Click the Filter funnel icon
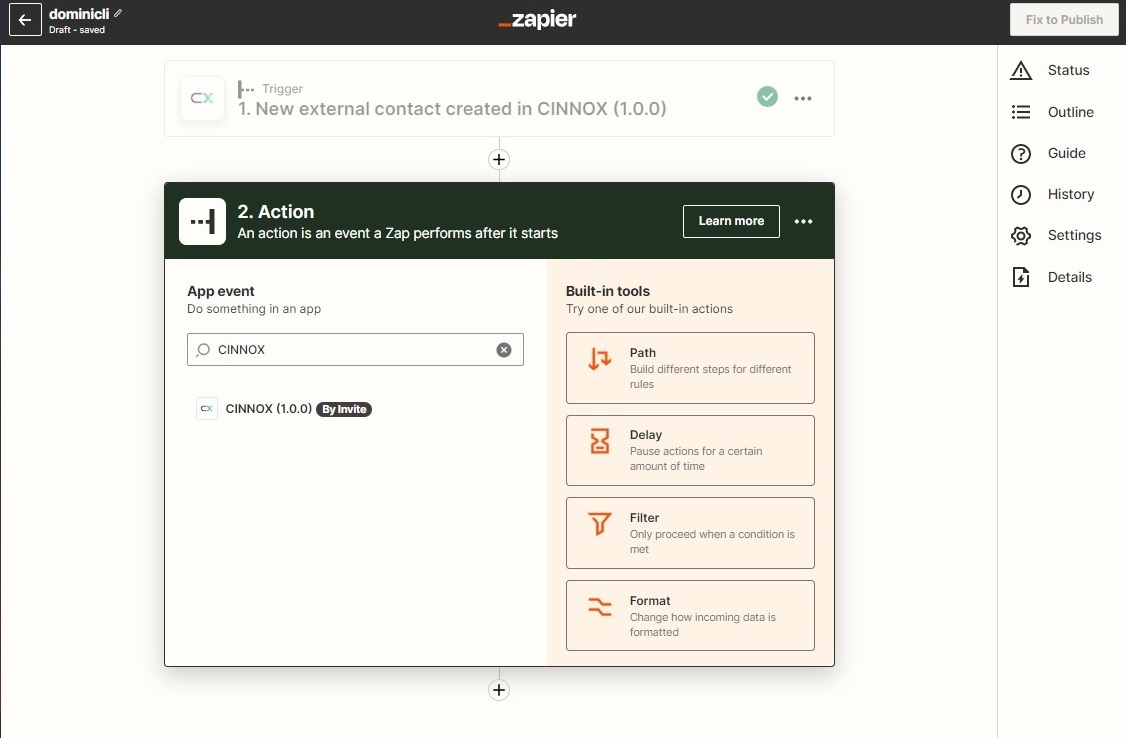 tap(600, 524)
